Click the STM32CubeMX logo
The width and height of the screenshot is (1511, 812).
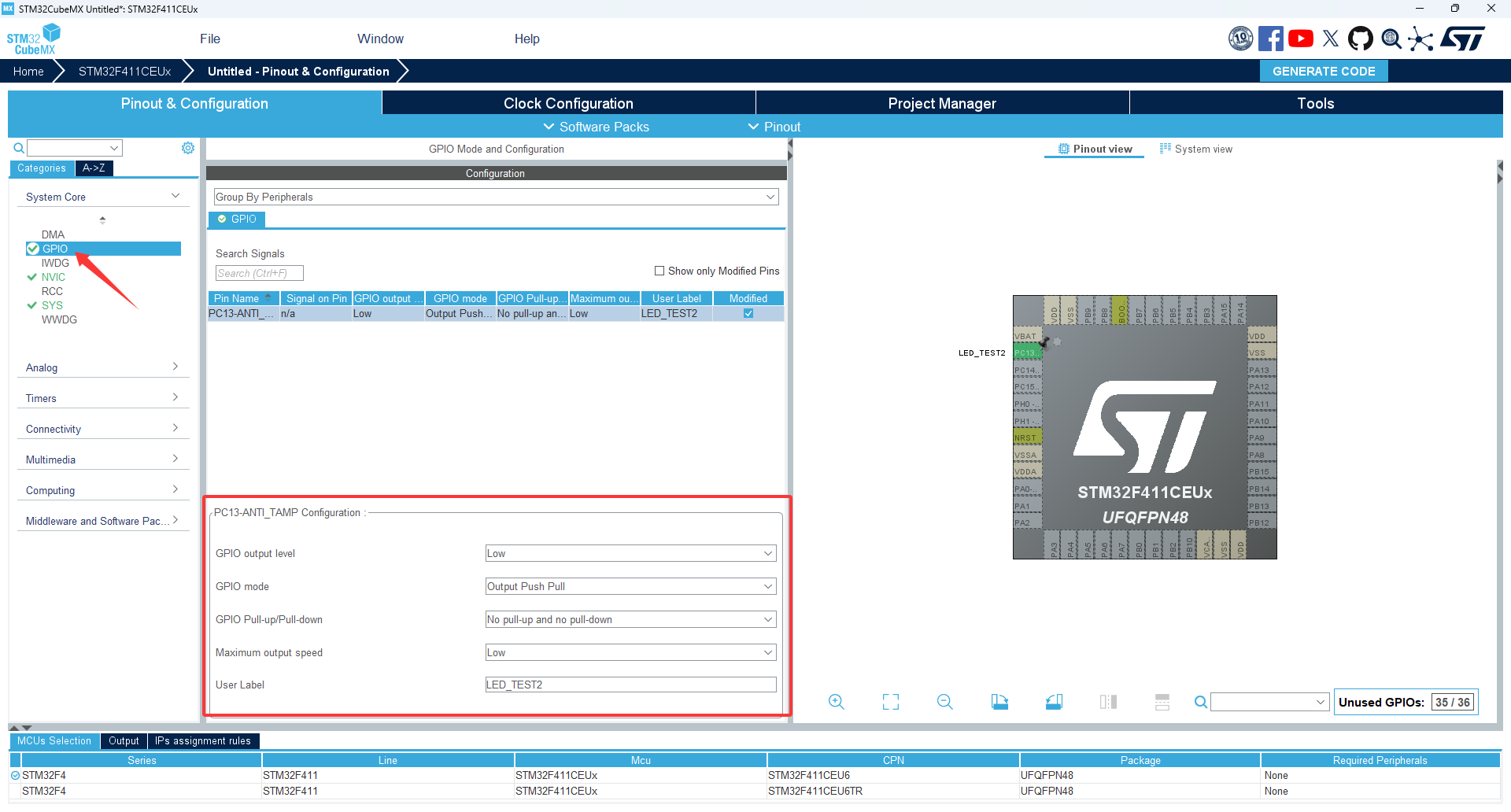(33, 39)
